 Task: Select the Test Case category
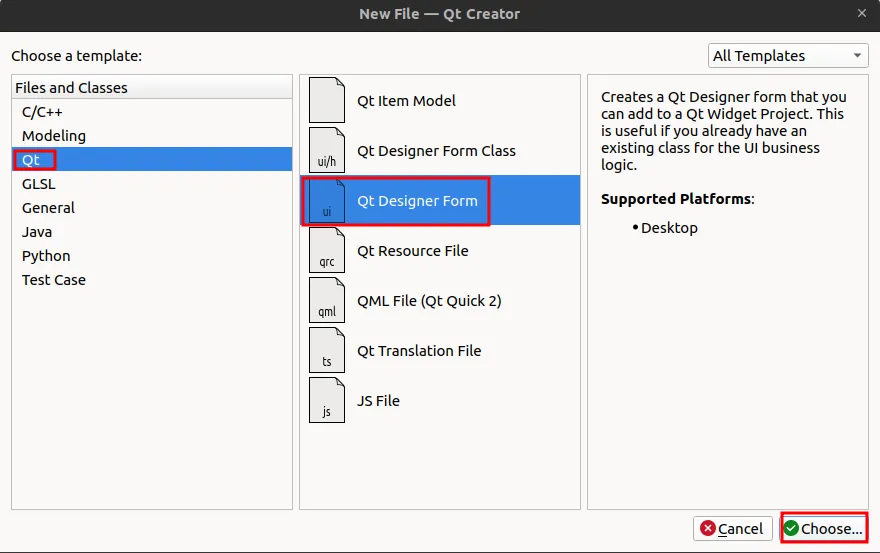pos(152,280)
